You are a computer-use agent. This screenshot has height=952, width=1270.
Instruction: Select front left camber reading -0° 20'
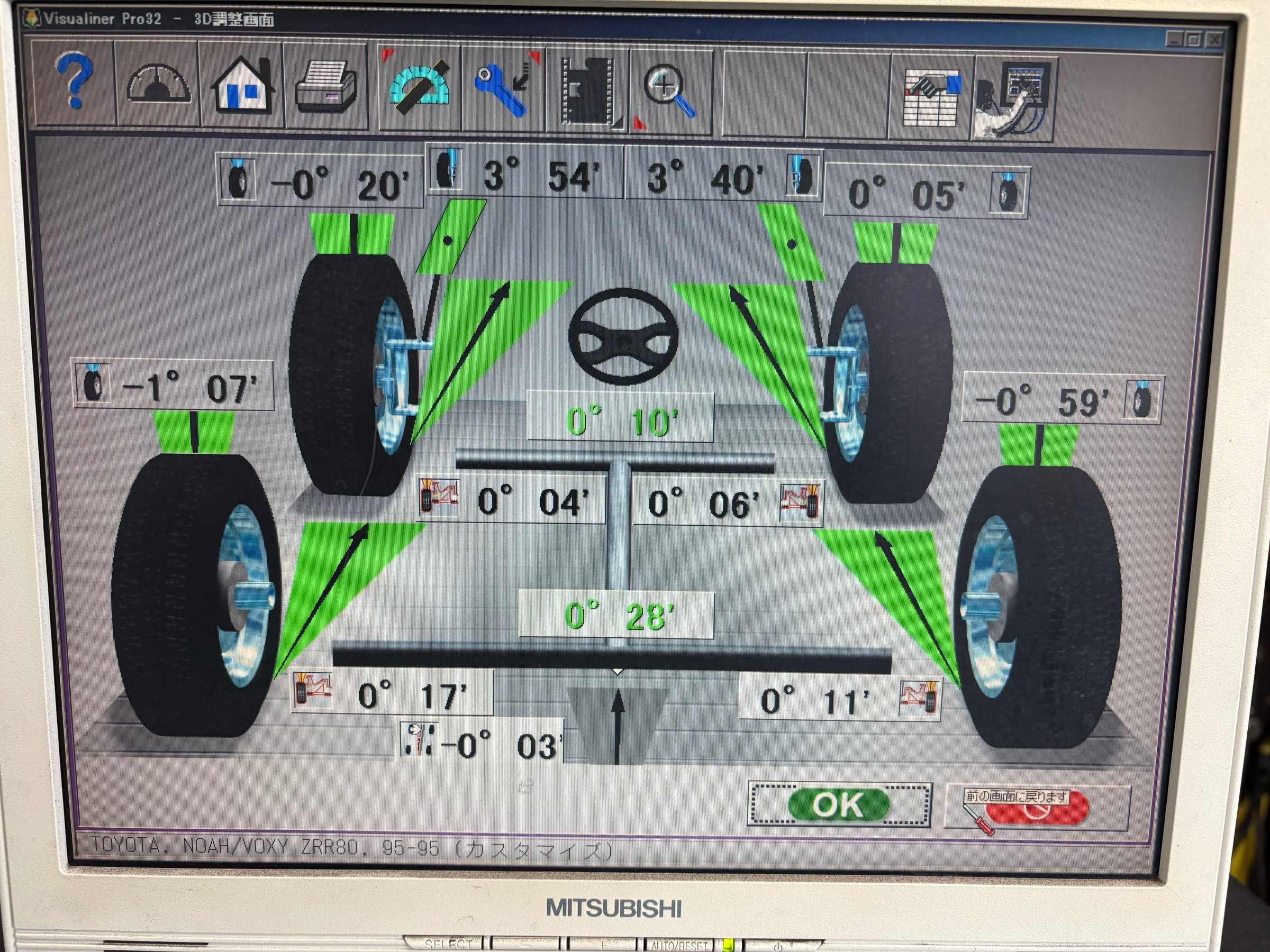tap(320, 181)
